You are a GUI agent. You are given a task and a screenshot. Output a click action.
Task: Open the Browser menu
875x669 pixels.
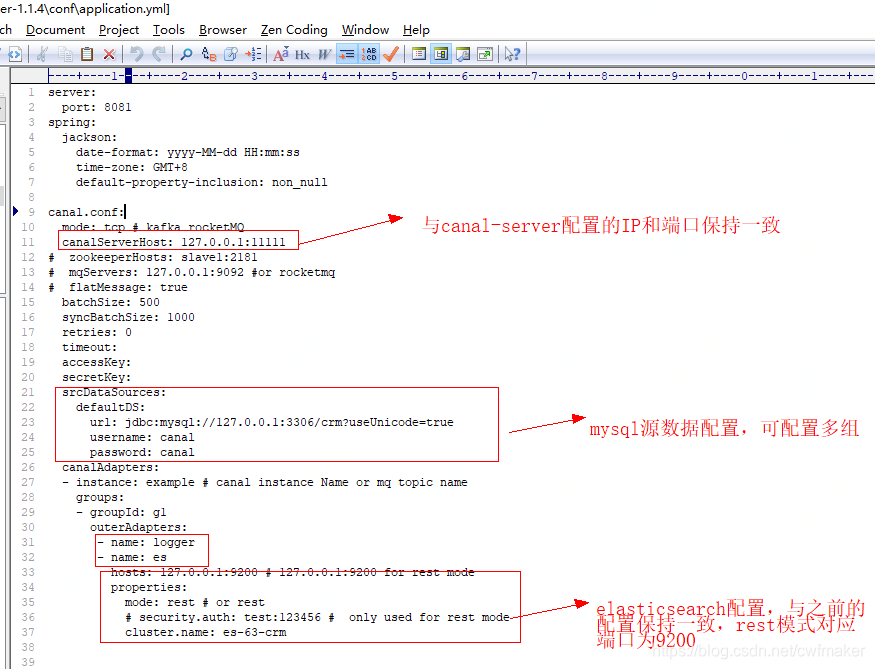pyautogui.click(x=223, y=30)
